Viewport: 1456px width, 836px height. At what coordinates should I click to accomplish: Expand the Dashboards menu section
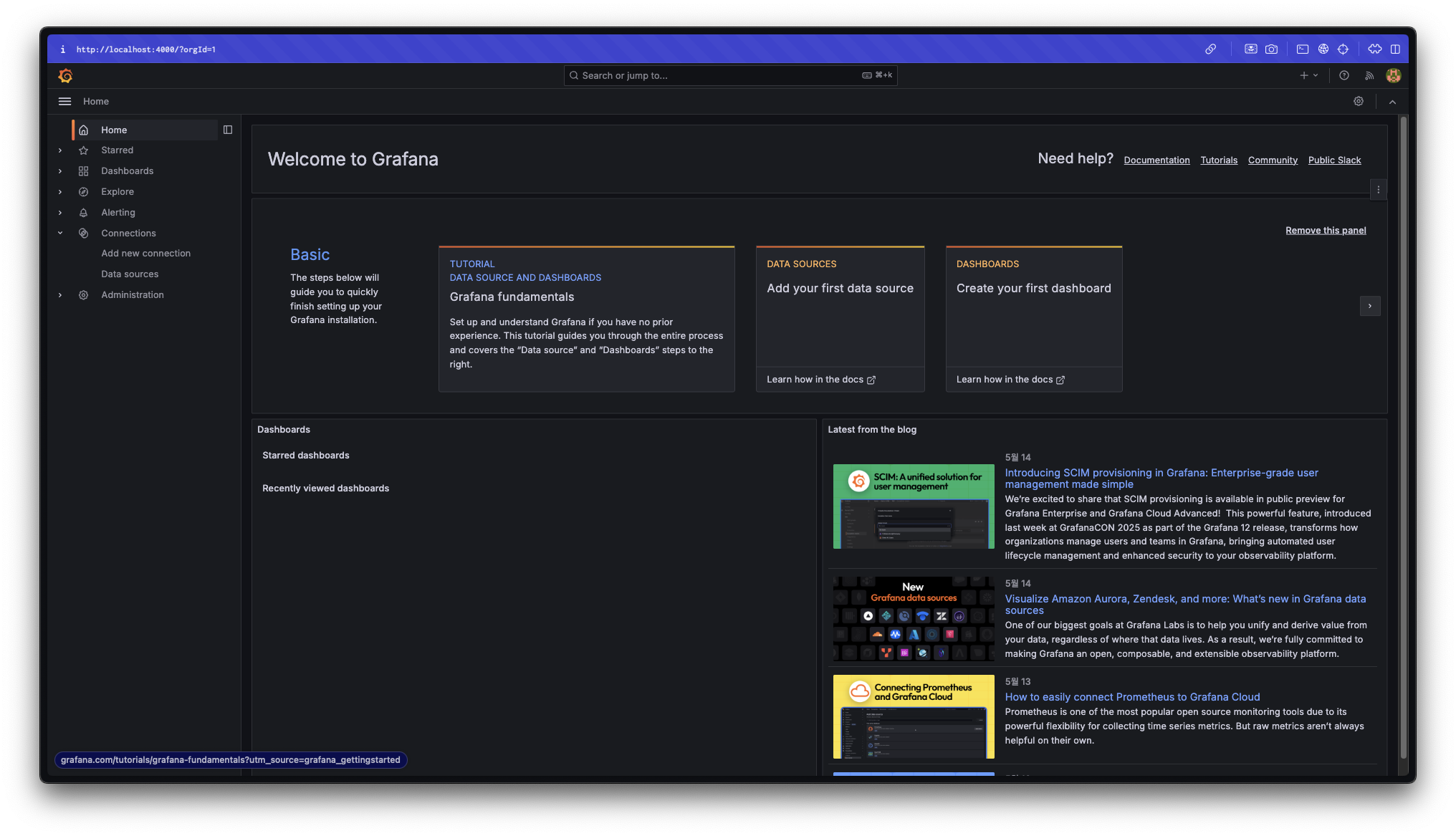tap(60, 171)
